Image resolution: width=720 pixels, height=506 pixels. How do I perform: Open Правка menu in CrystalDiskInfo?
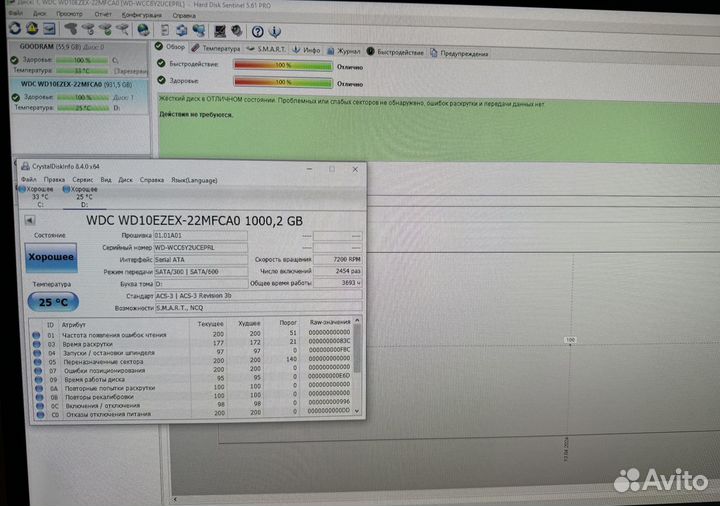pyautogui.click(x=54, y=180)
